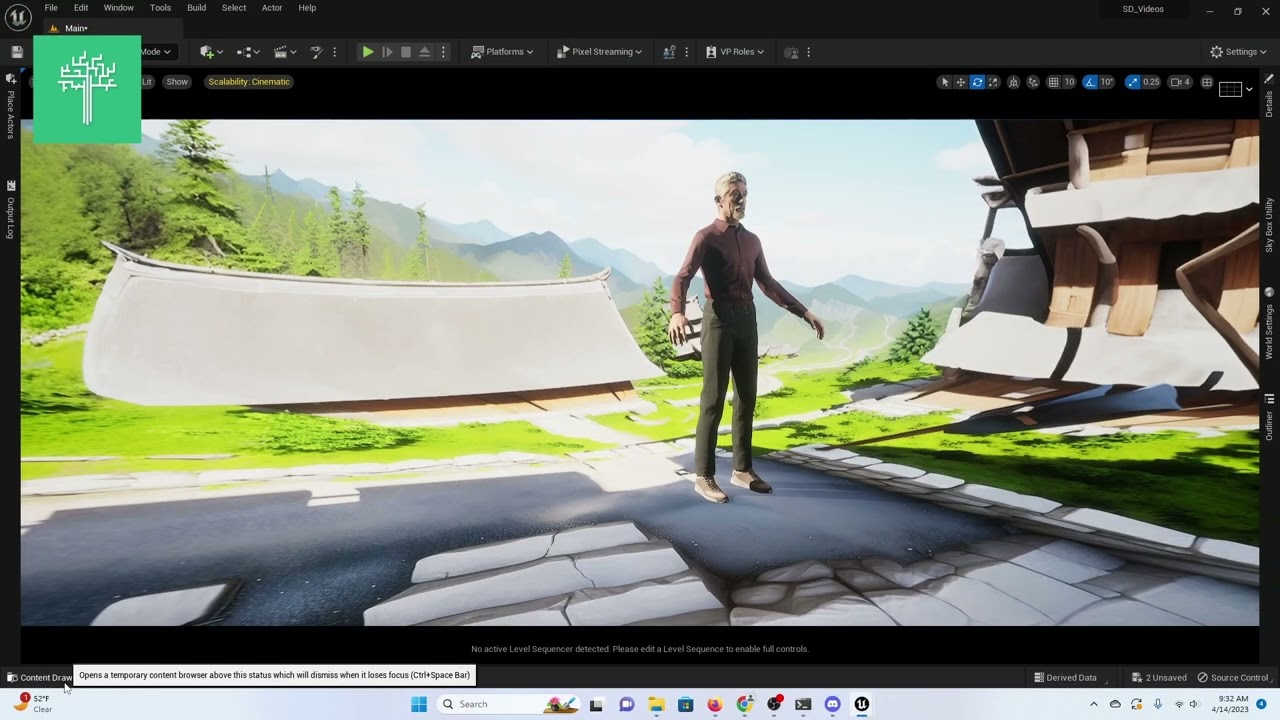
Task: Open the Select menu
Action: click(234, 8)
